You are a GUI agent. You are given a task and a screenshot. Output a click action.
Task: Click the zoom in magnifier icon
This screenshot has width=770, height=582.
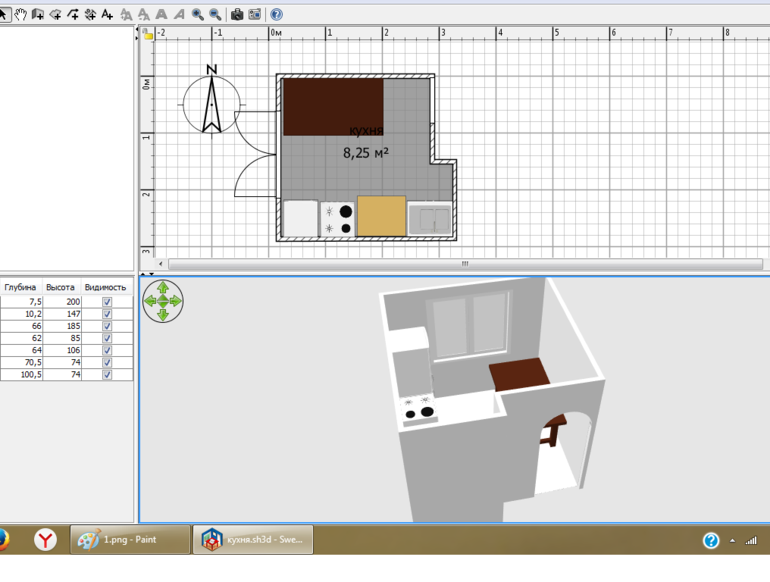(198, 14)
